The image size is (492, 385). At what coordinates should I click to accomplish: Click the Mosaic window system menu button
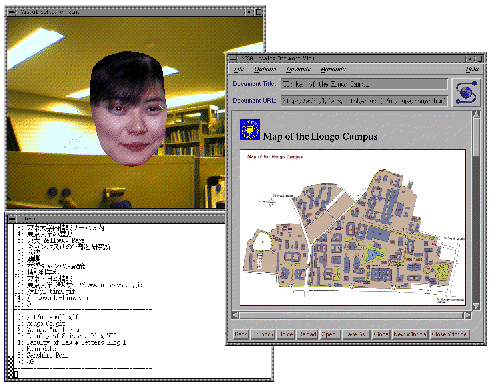(232, 59)
